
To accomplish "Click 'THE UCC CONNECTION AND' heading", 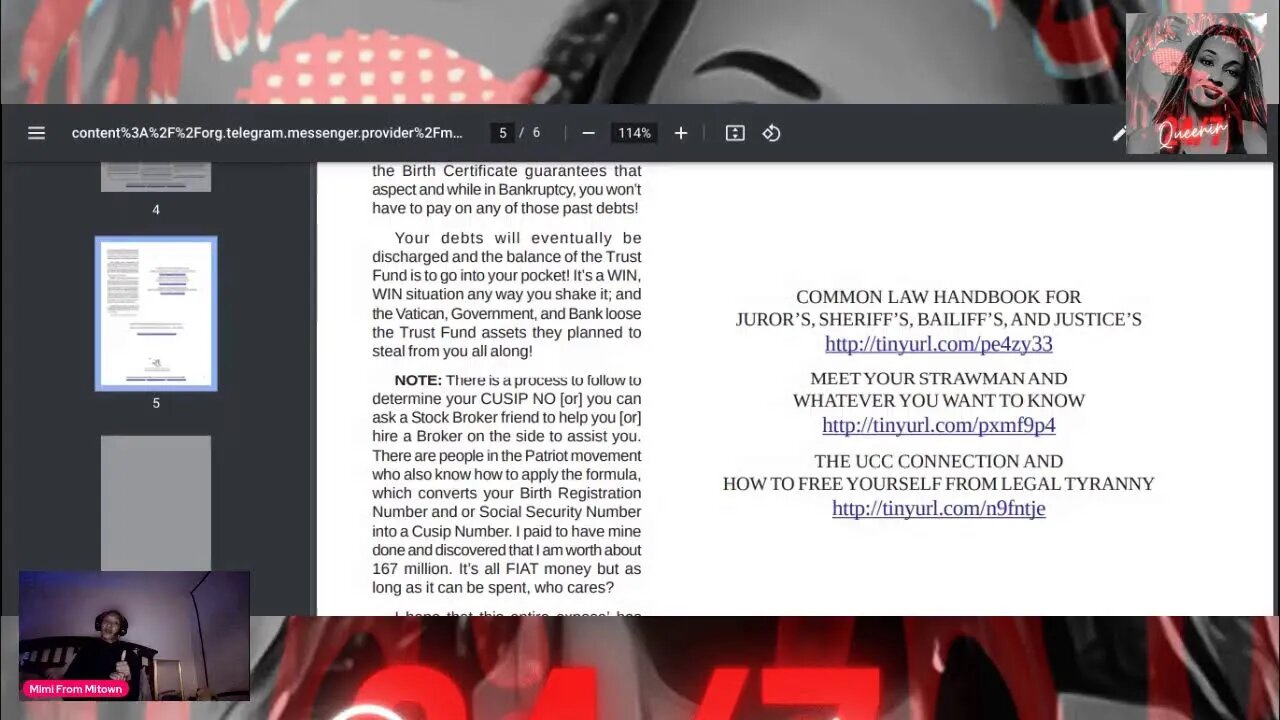I will click(x=939, y=462).
